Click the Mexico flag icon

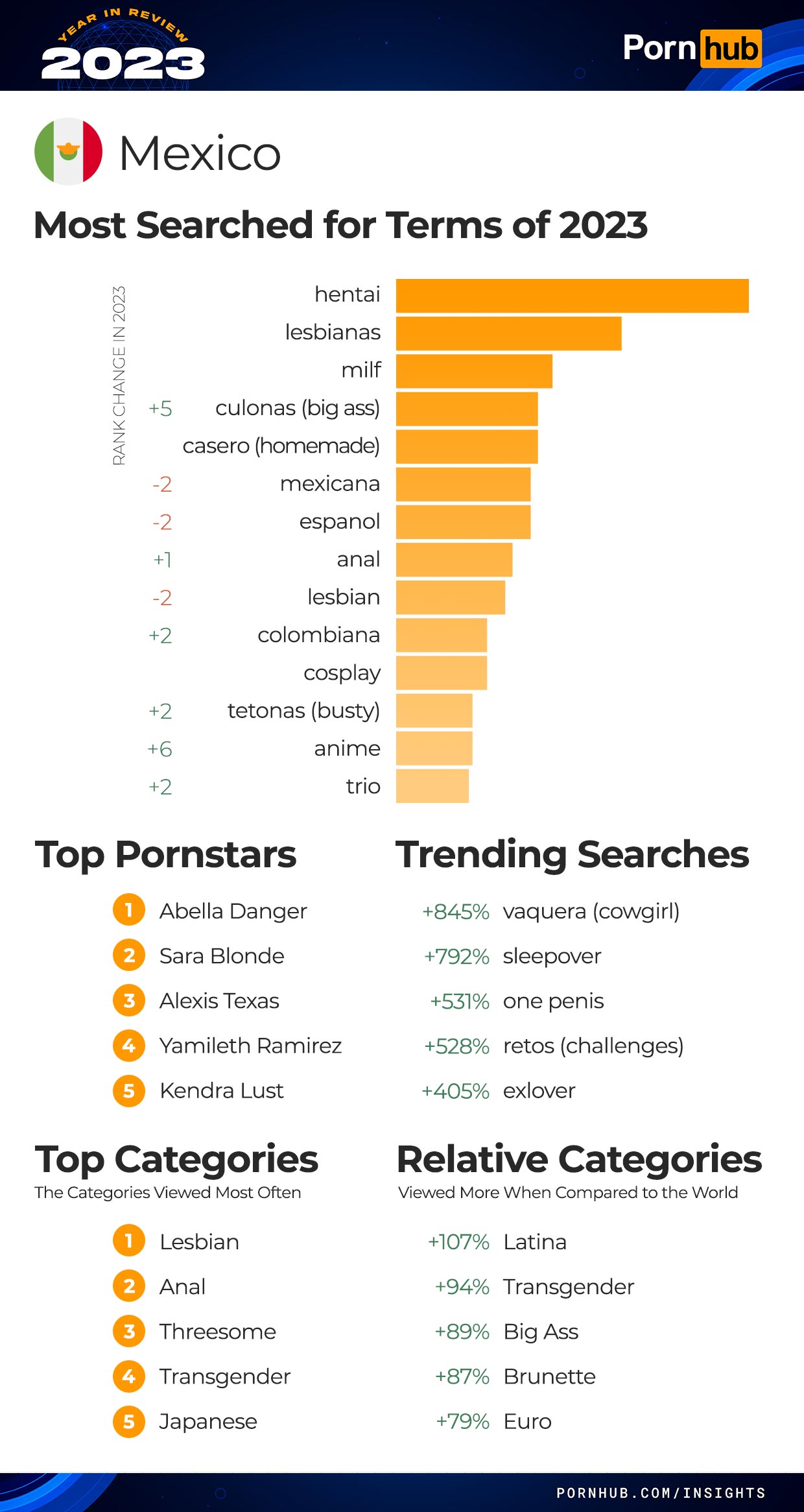(68, 151)
